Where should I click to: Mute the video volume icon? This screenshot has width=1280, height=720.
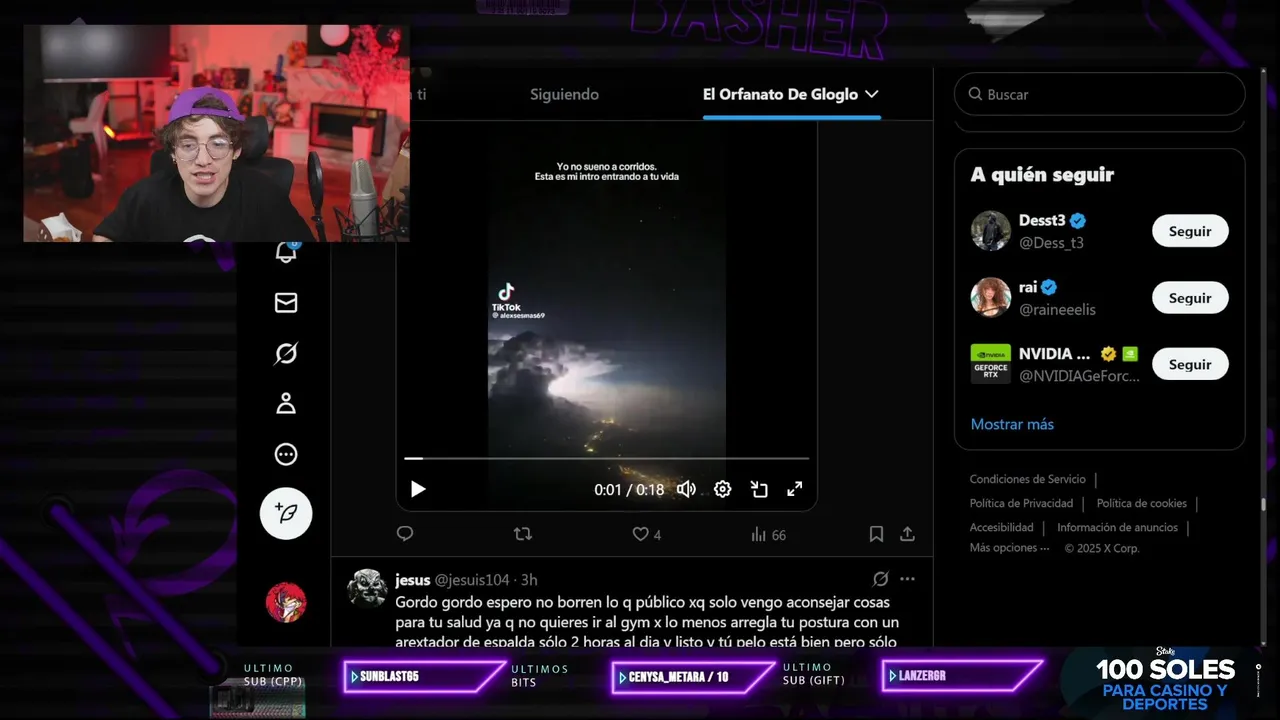(686, 489)
